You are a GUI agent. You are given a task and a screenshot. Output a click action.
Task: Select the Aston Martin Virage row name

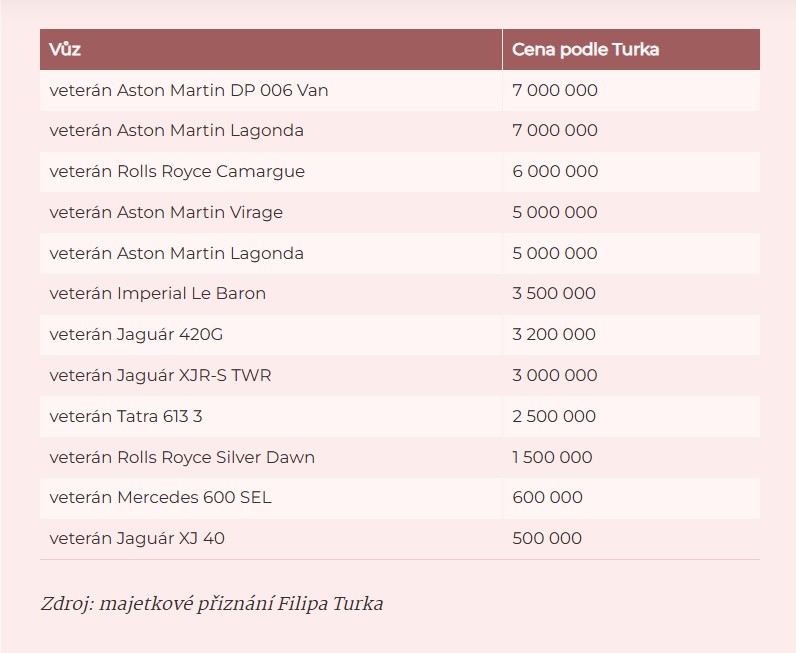[x=166, y=212]
